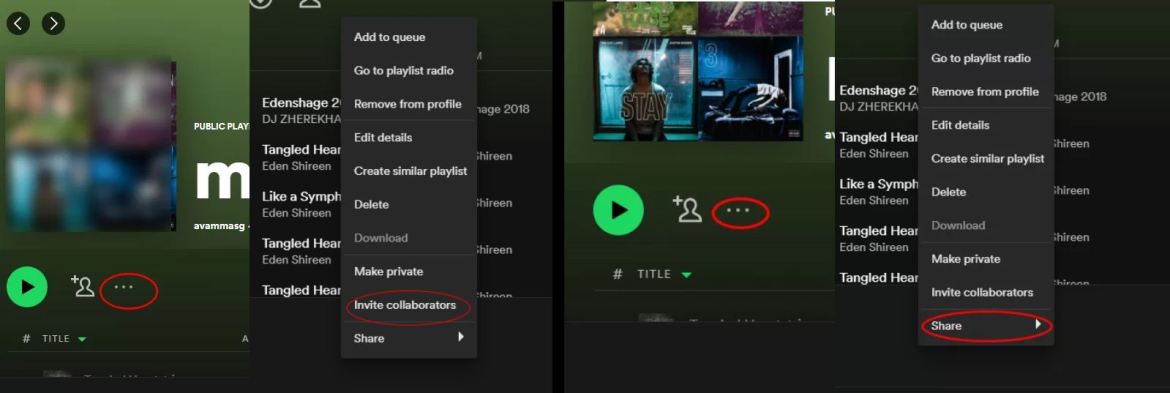Viewport: 1170px width, 393px height.
Task: Click Delete in the right context menu
Action: coord(986,192)
